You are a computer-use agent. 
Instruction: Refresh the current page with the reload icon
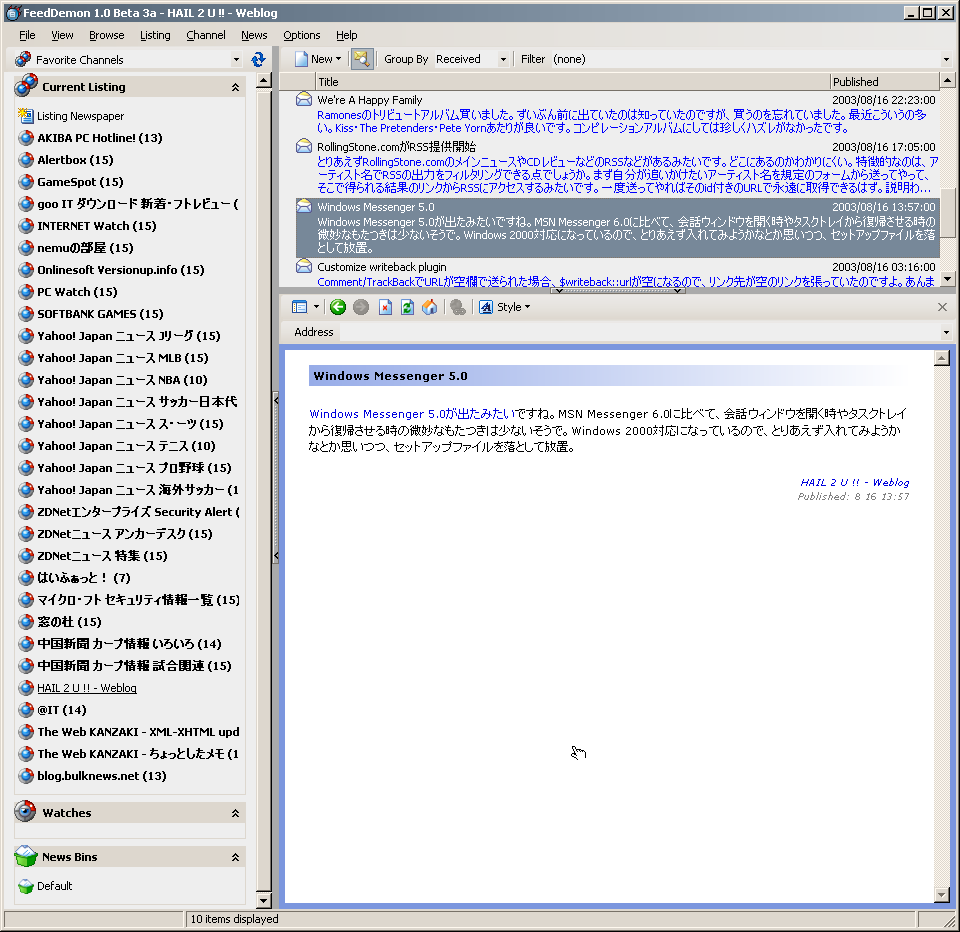click(x=408, y=306)
